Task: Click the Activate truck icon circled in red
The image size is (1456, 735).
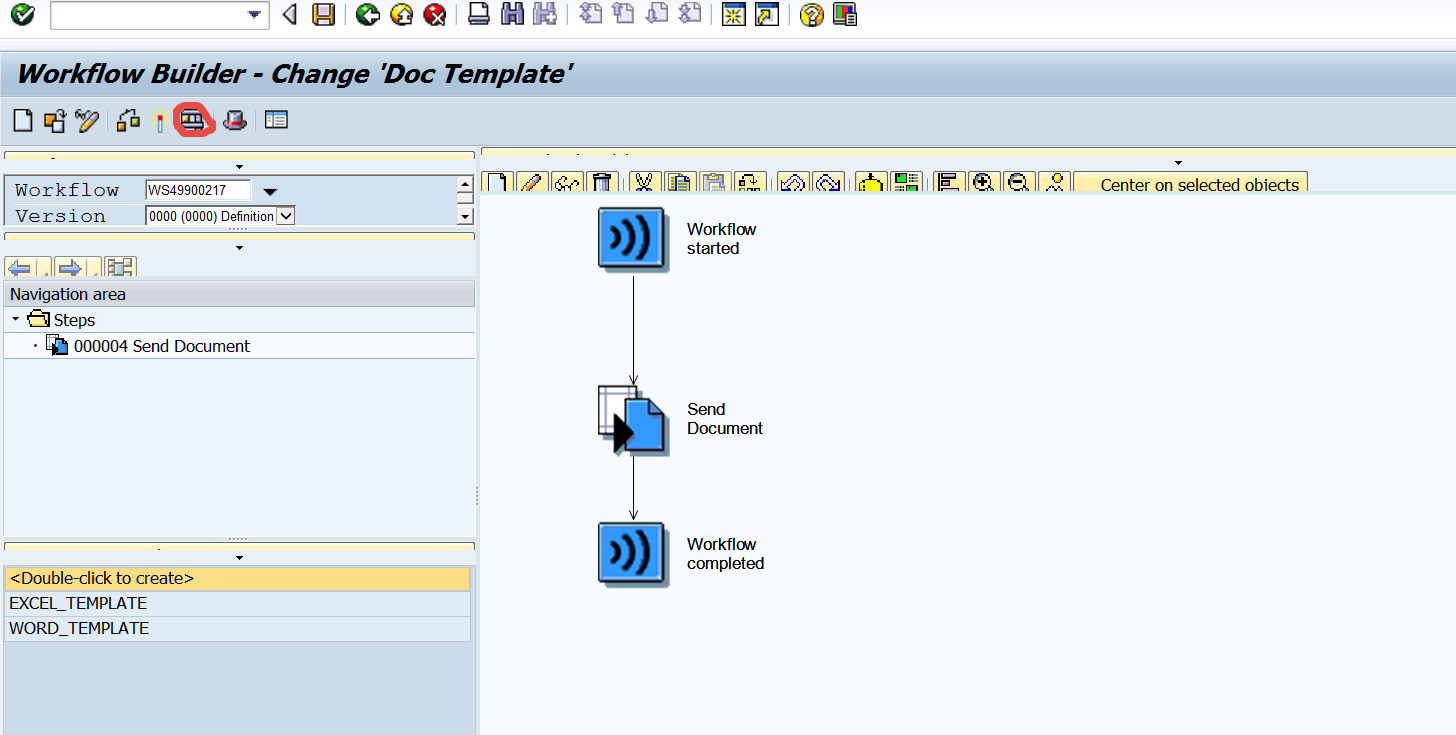Action: click(x=192, y=121)
